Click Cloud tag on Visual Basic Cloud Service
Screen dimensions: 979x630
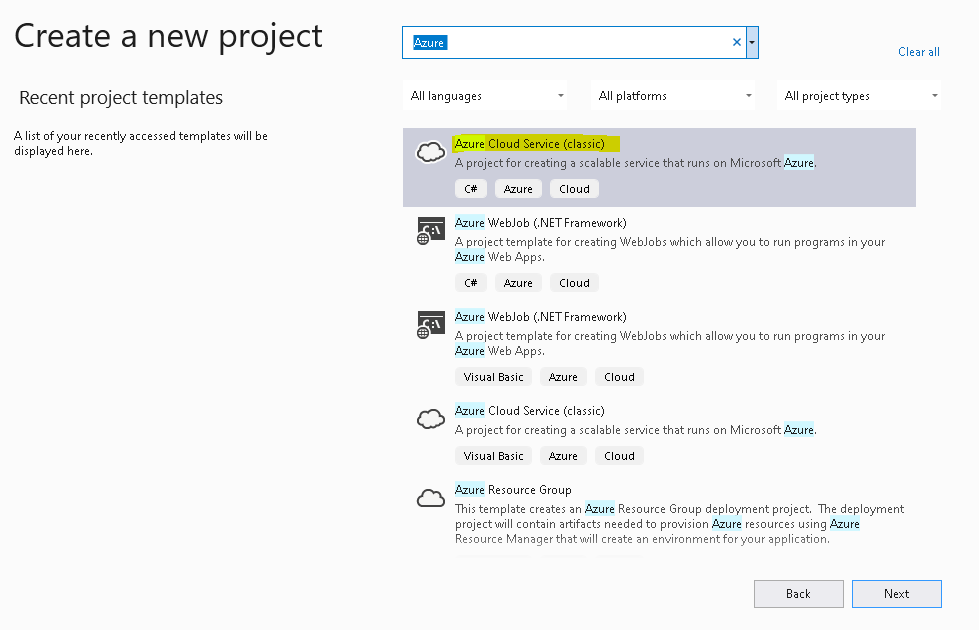(619, 456)
